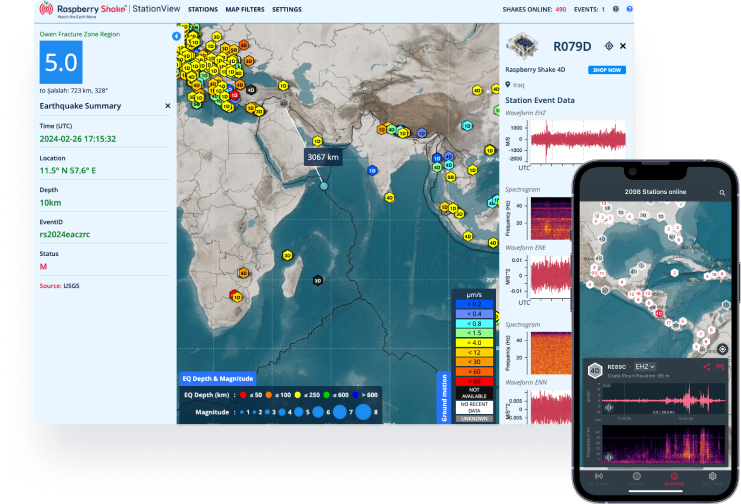Click the Raspberry Shake logo
This screenshot has width=741, height=504.
click(83, 9)
